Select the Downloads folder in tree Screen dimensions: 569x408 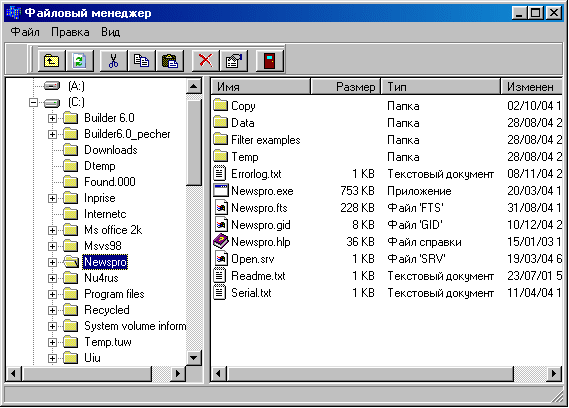click(x=111, y=150)
